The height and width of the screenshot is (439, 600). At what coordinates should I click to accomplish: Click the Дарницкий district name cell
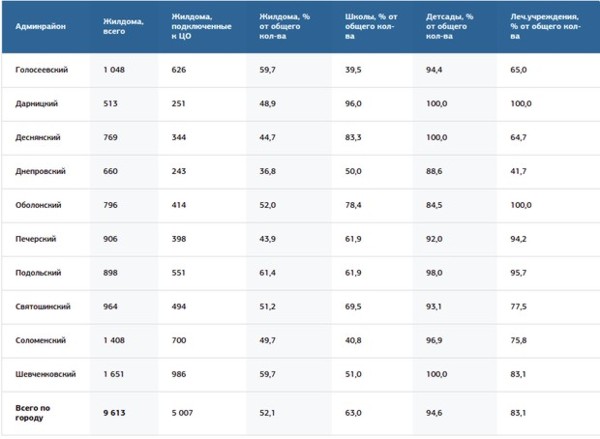(x=36, y=104)
